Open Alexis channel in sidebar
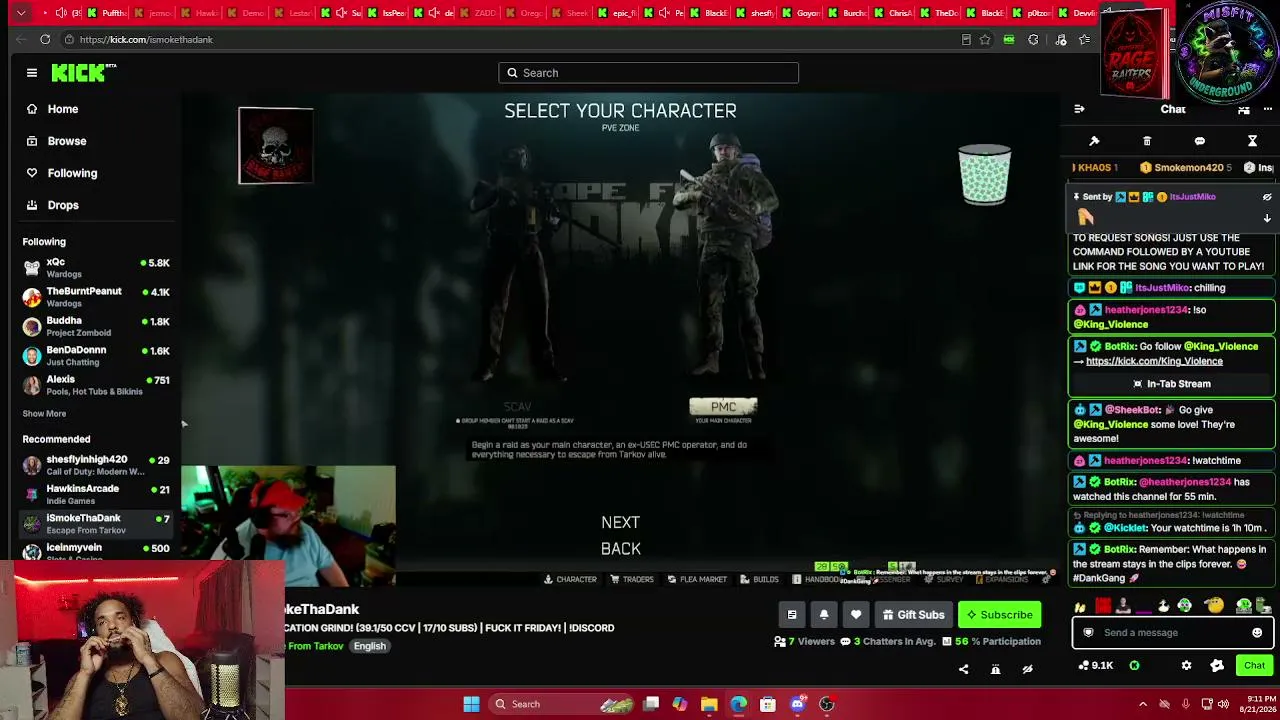Screen dimensions: 1280x720 96,385
